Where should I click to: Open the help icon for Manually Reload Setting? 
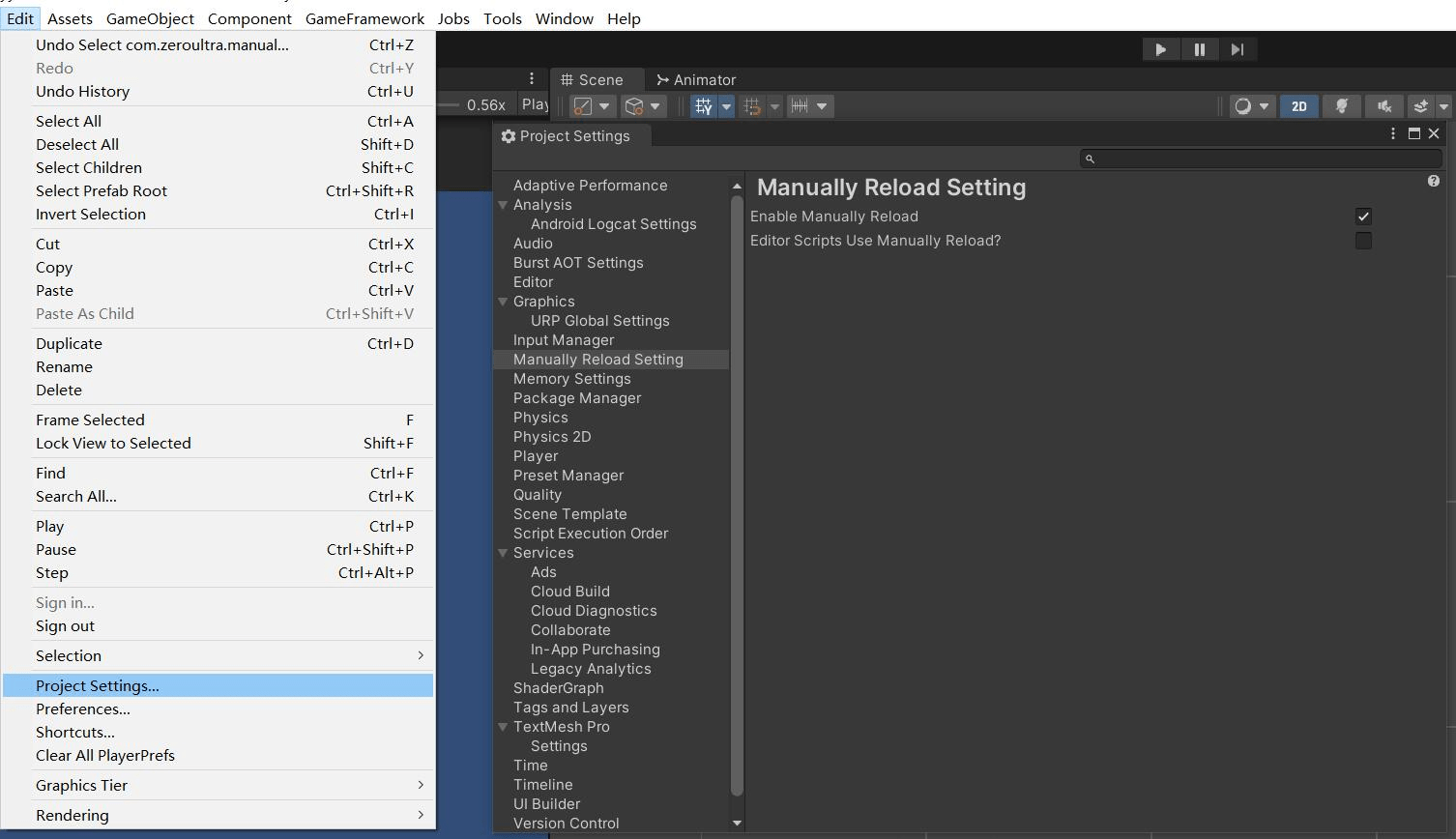coord(1434,181)
